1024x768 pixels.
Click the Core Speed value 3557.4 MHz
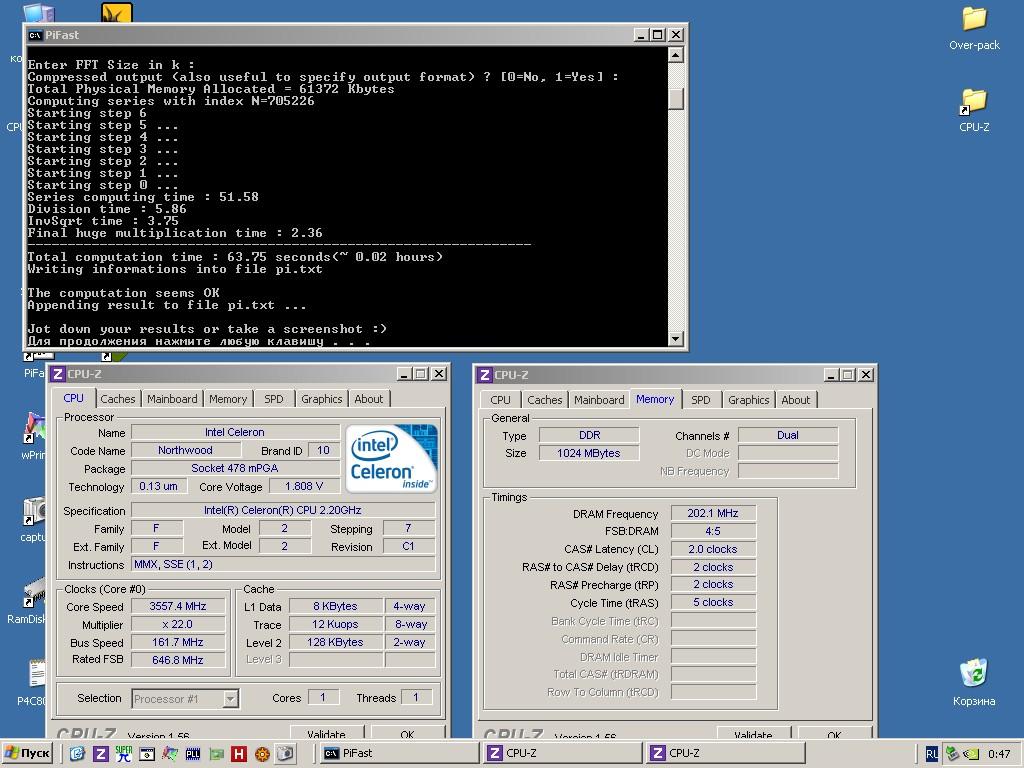pos(178,606)
